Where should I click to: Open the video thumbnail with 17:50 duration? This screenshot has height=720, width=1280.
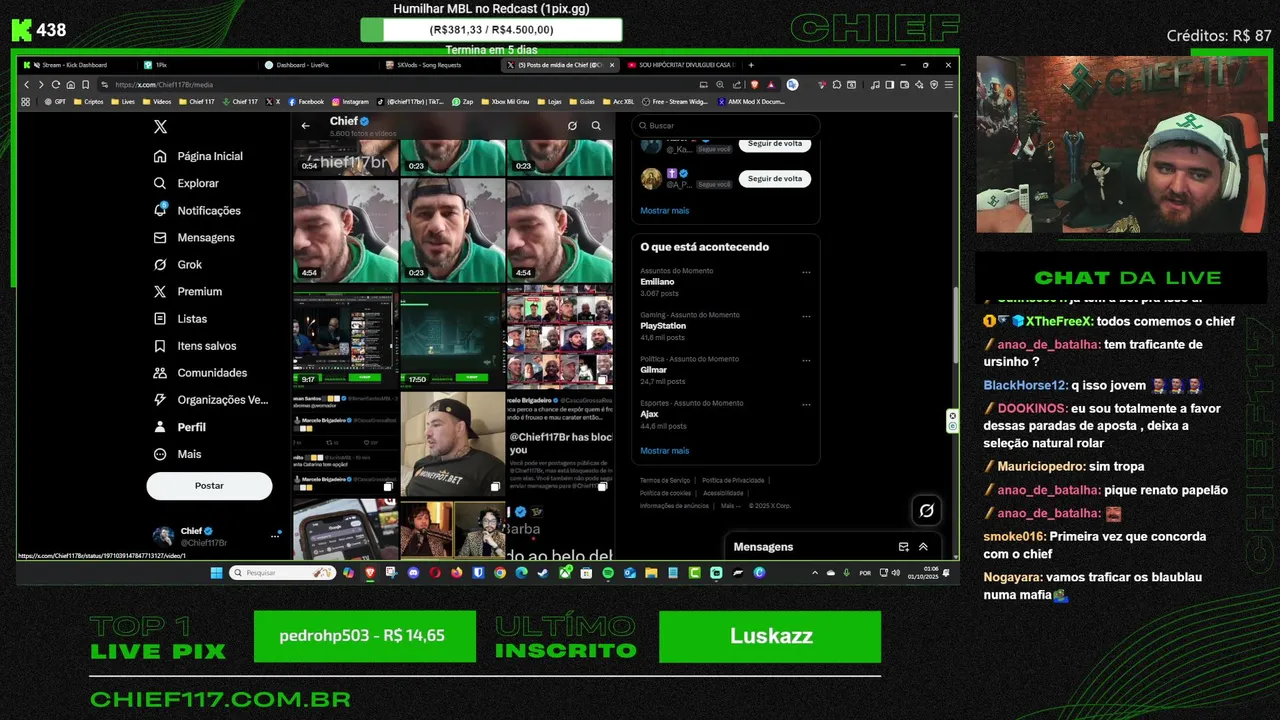452,337
